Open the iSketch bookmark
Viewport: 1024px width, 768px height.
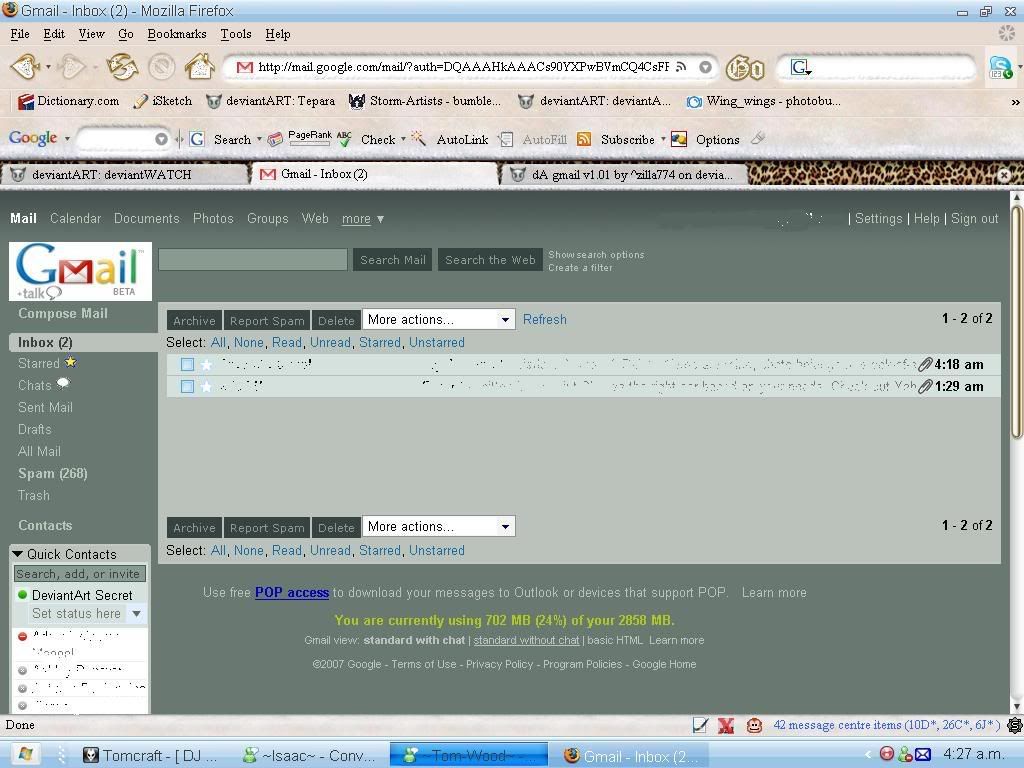[163, 101]
